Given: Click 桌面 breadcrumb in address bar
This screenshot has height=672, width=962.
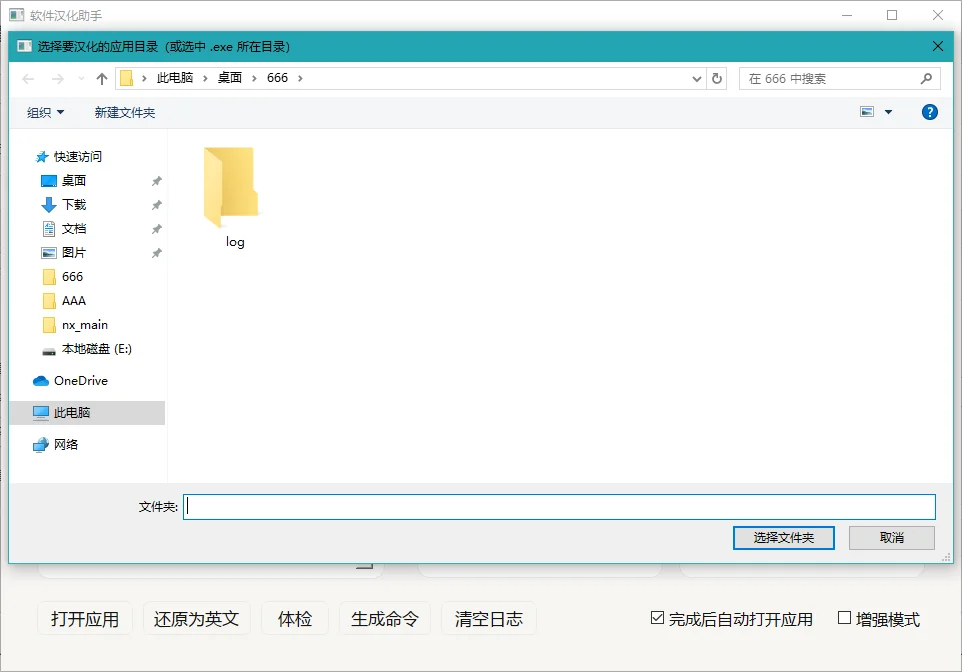Looking at the screenshot, I should (230, 78).
